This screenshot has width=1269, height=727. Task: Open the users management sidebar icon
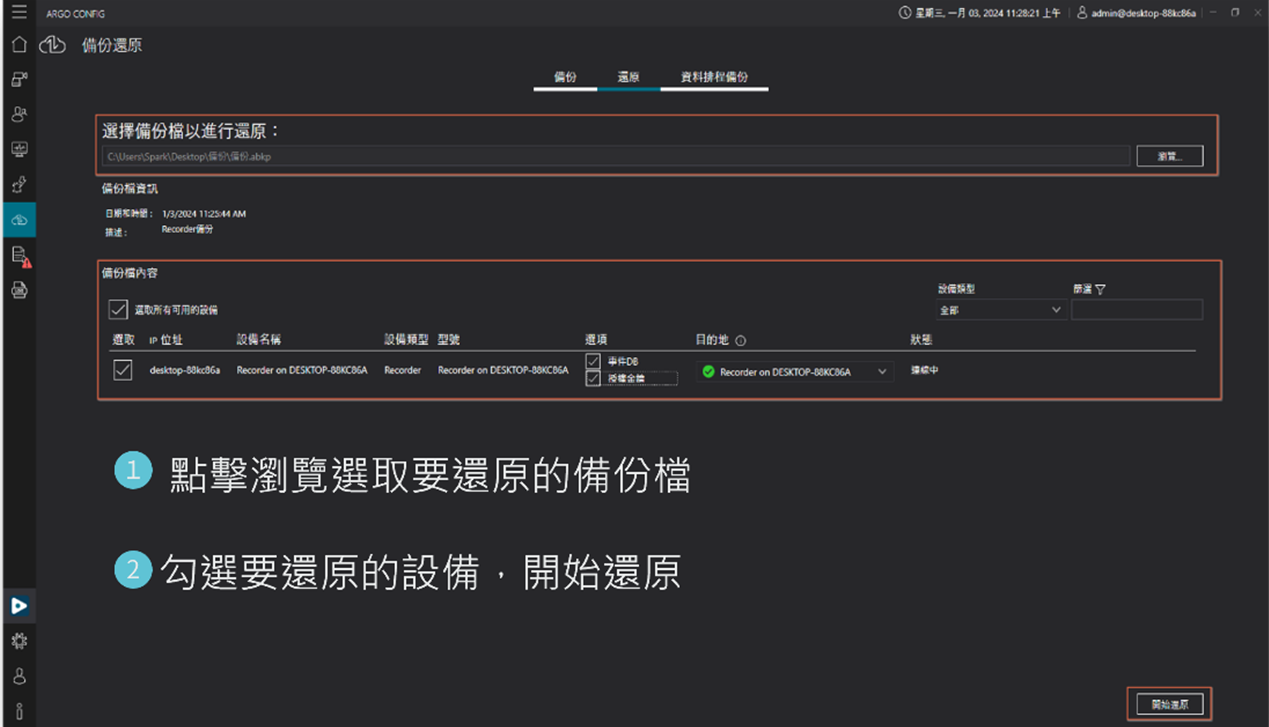[x=19, y=114]
